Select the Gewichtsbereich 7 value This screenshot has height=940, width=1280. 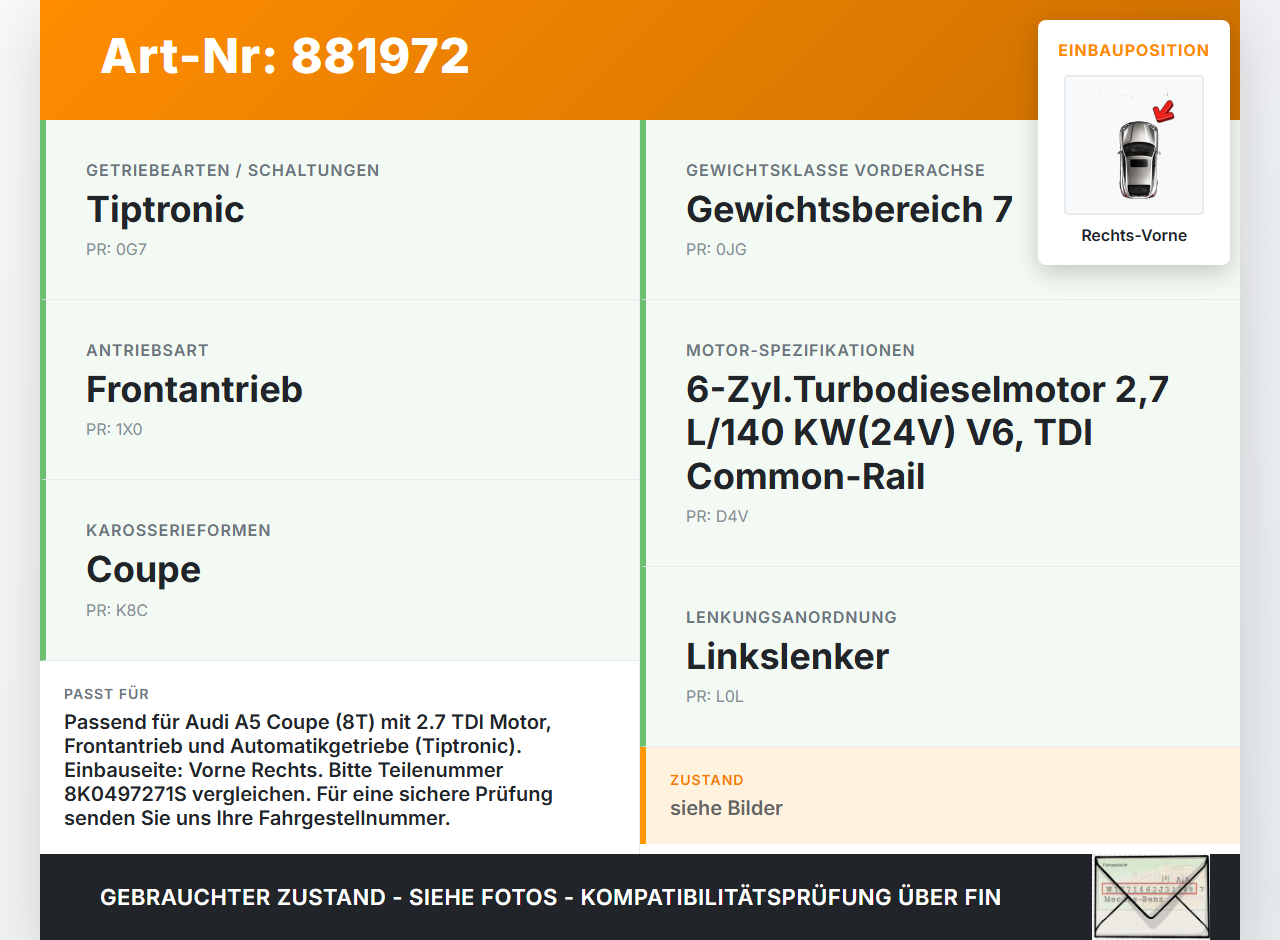pyautogui.click(x=849, y=209)
